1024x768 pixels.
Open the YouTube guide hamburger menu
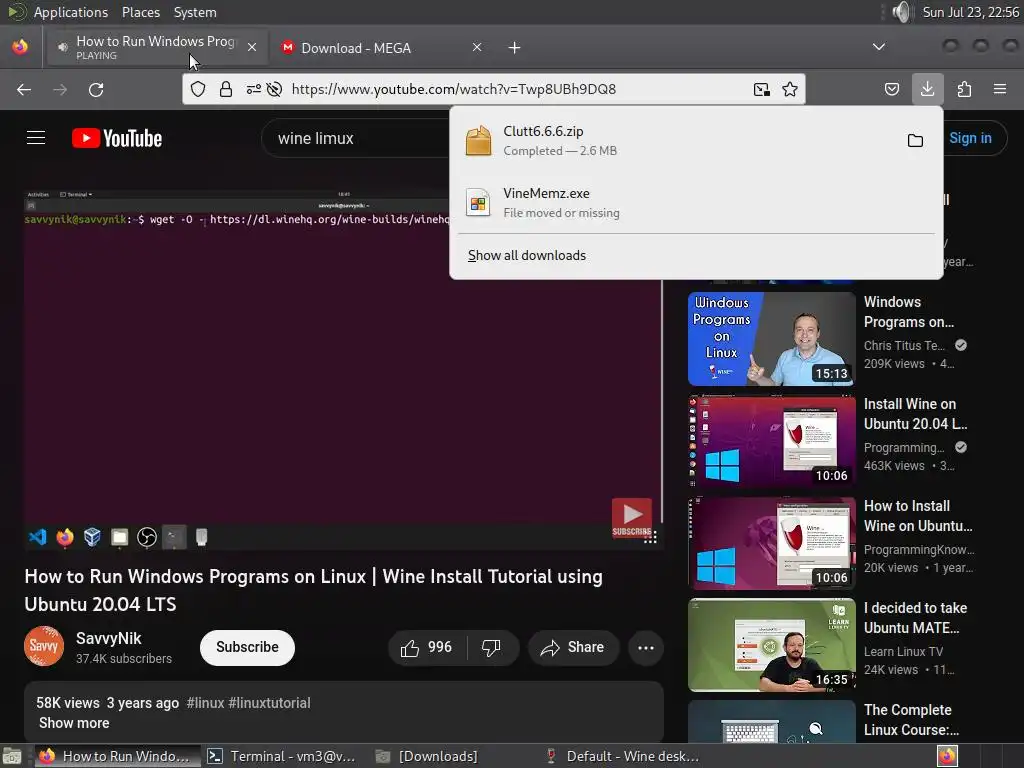click(x=36, y=138)
